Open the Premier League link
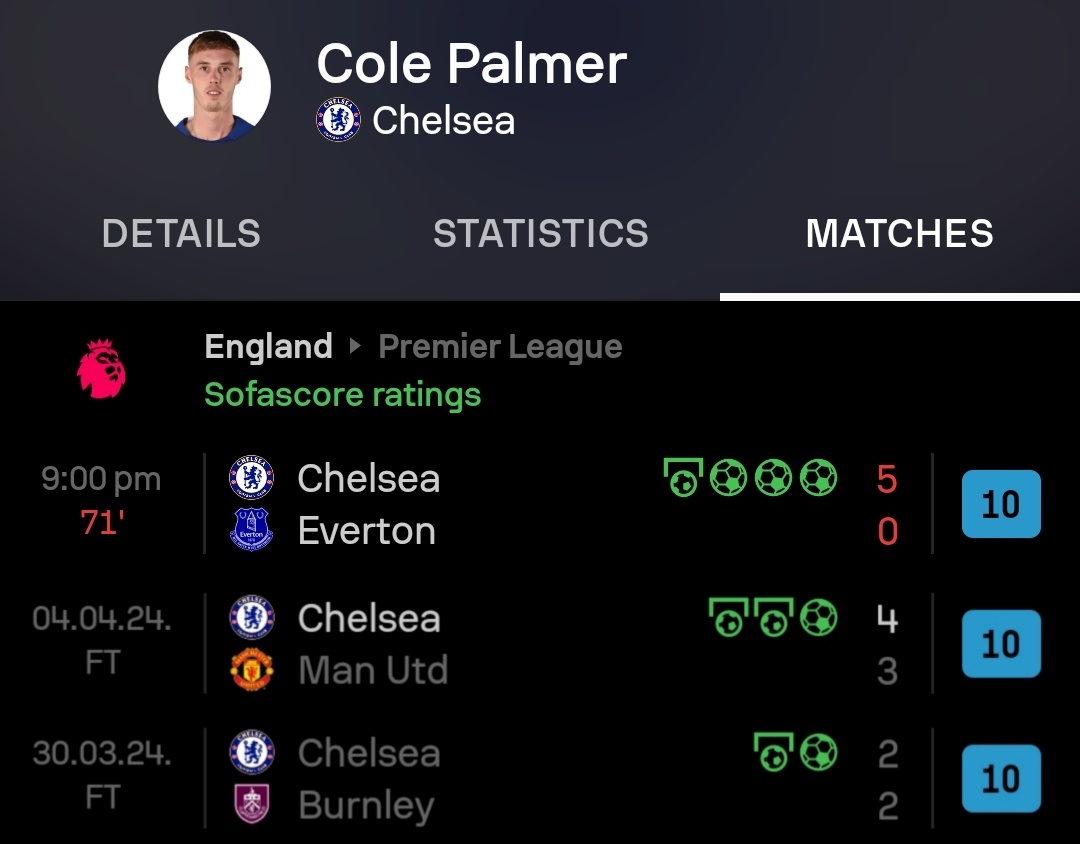The width and height of the screenshot is (1080, 844). pos(500,347)
